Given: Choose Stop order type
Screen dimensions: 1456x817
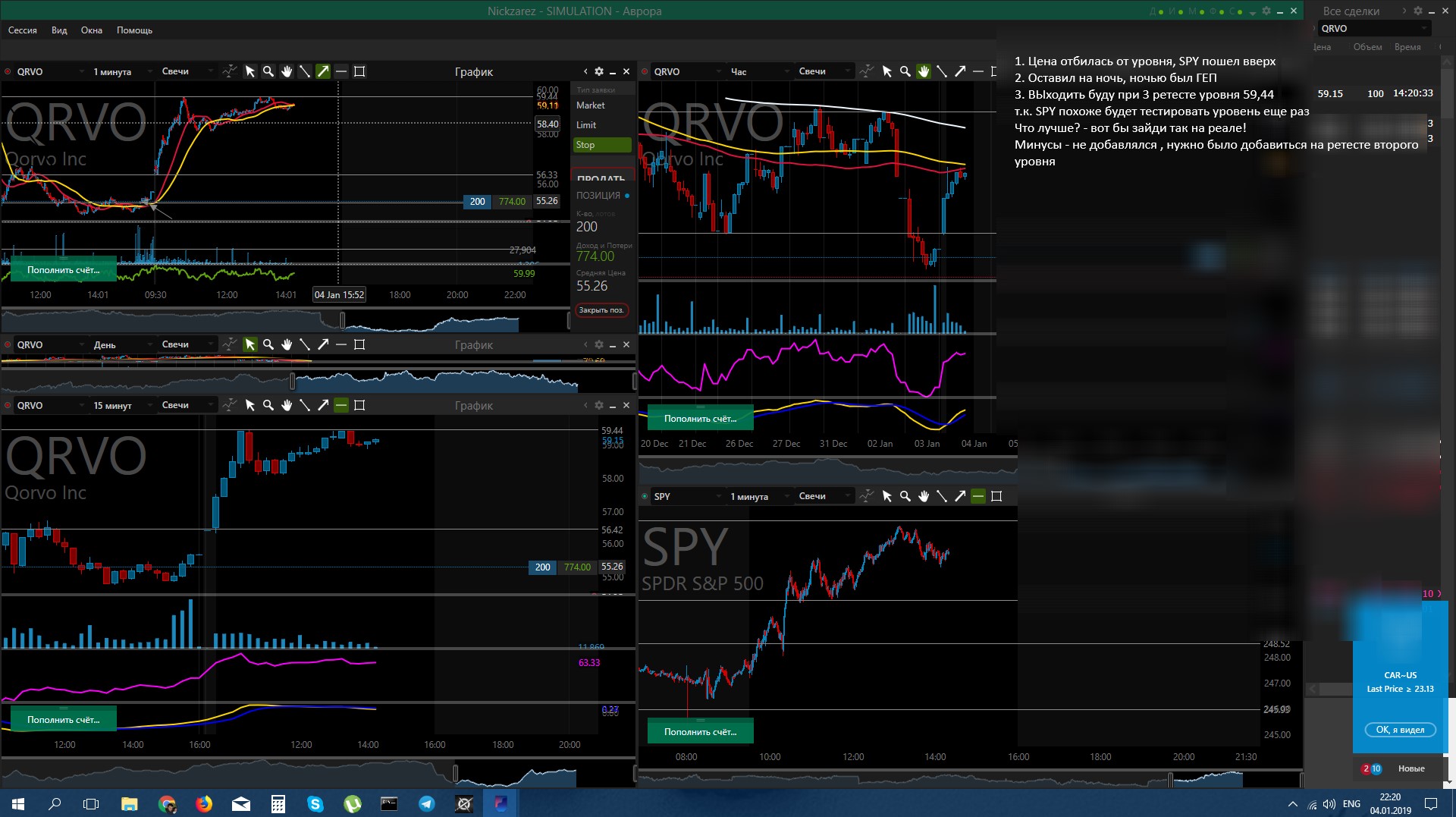Looking at the screenshot, I should click(x=602, y=145).
